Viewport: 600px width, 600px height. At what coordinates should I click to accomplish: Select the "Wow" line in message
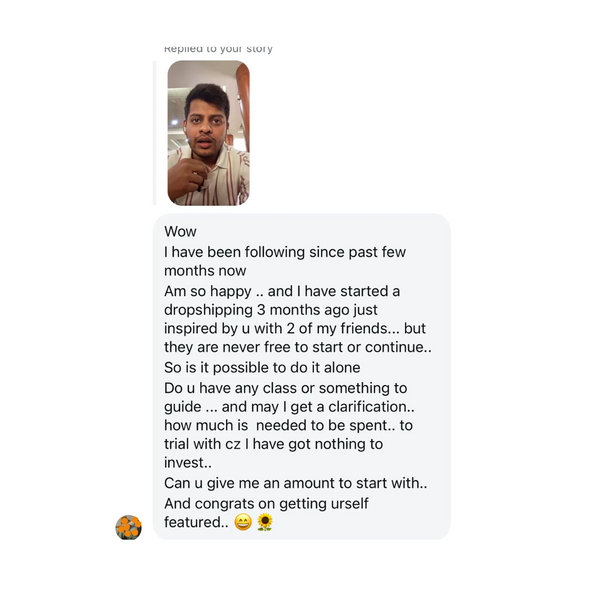coord(181,232)
